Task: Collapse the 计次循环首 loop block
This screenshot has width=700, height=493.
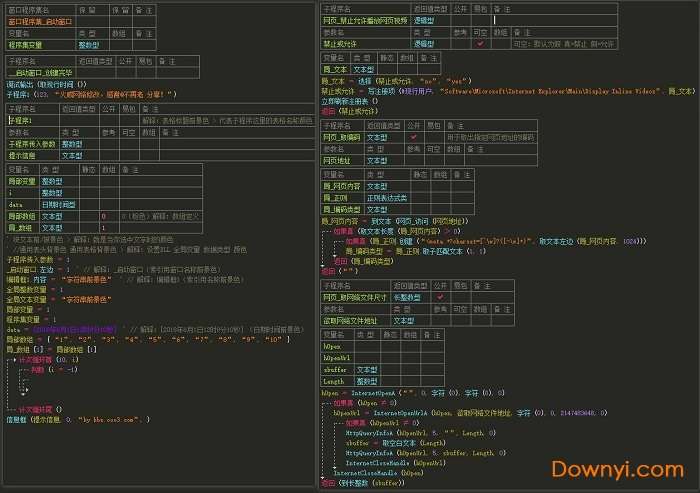Action: [x=10, y=359]
